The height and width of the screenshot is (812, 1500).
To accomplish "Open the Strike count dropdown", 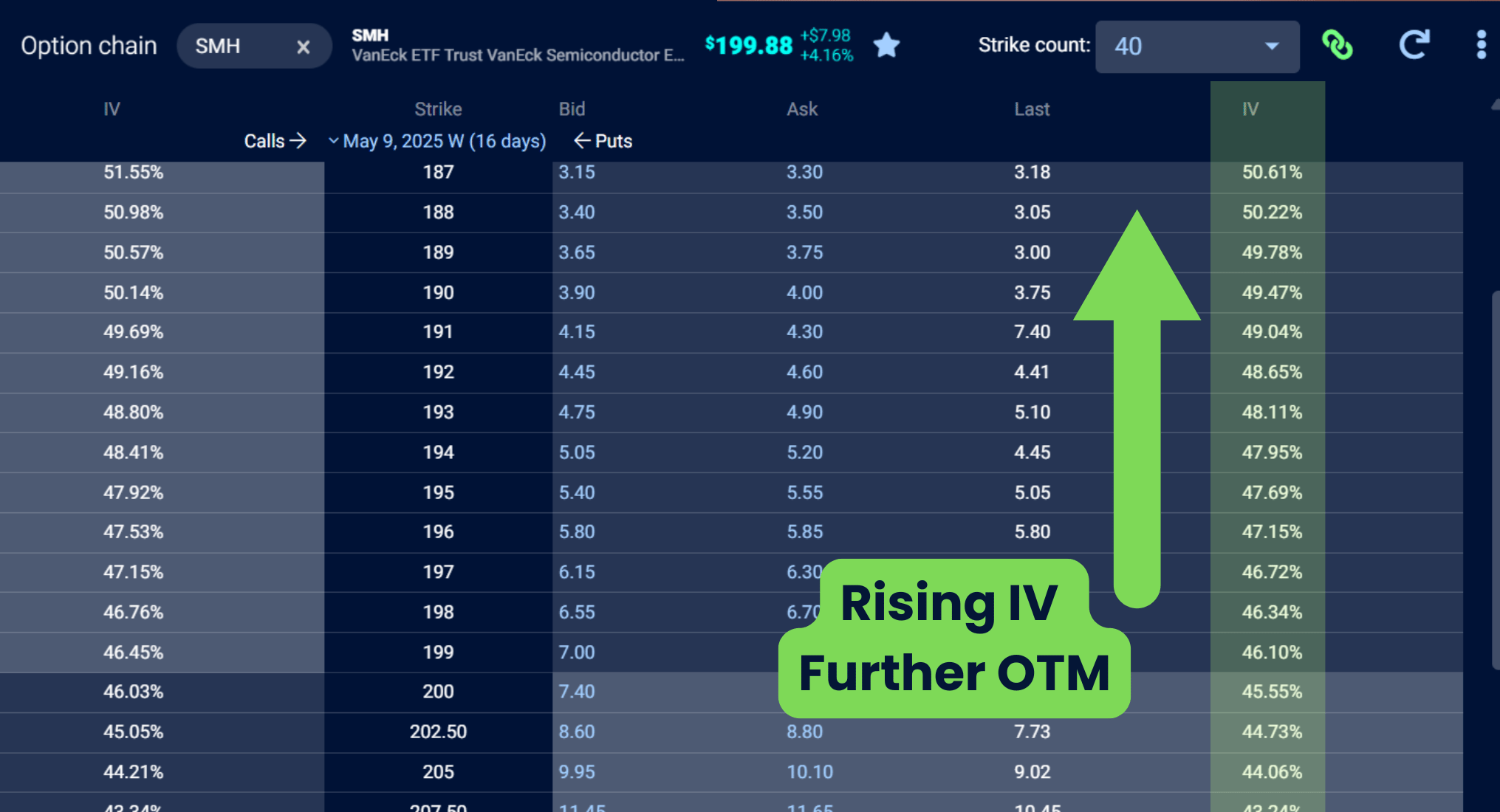I will pyautogui.click(x=1196, y=47).
